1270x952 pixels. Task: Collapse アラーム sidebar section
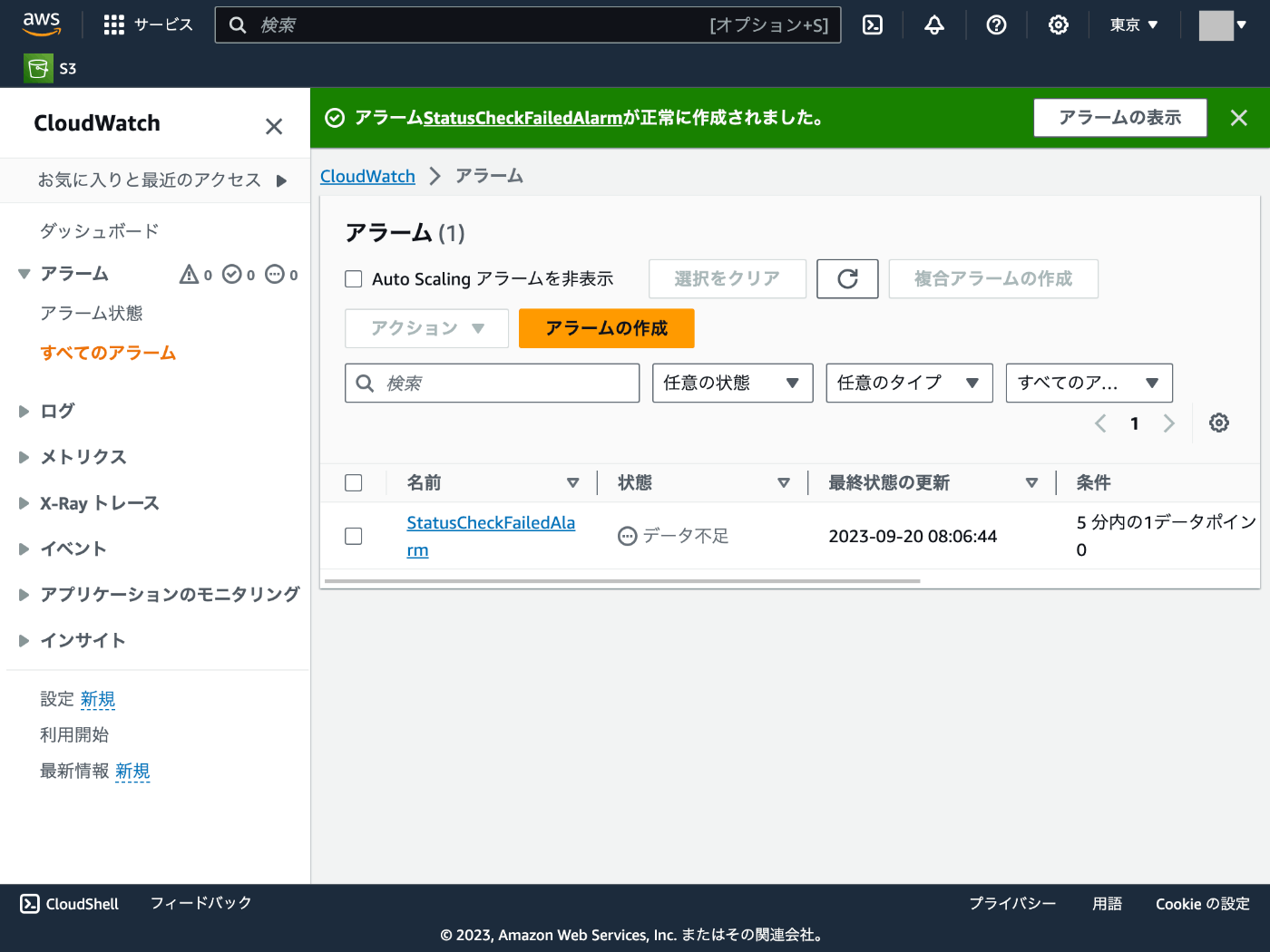[24, 274]
